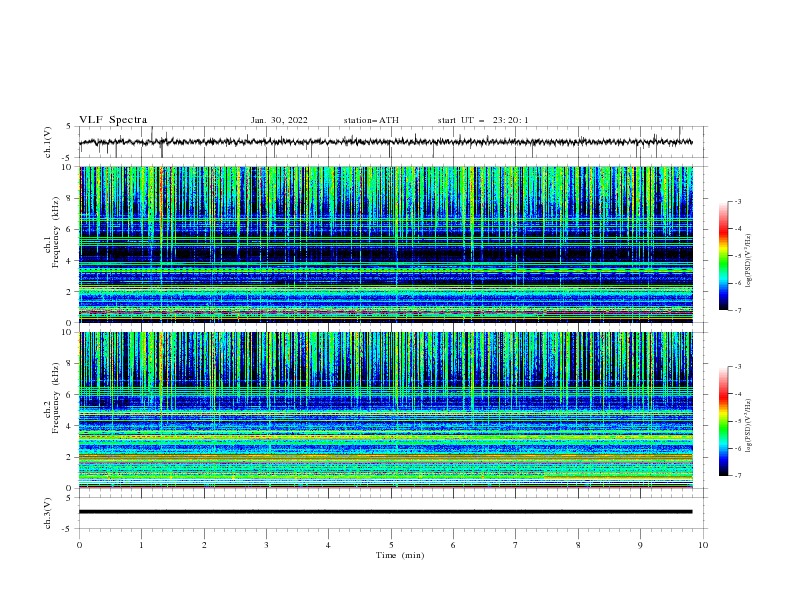
Task: Click time-axis tick label "10" at the right end
Action: pyautogui.click(x=703, y=545)
